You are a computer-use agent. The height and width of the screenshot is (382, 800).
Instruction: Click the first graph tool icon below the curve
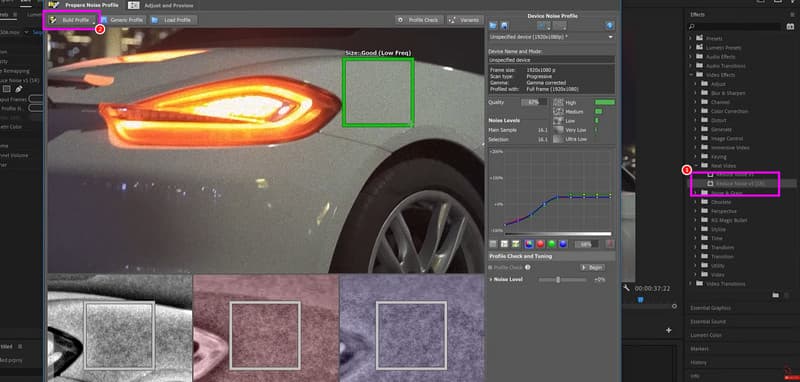[x=493, y=244]
